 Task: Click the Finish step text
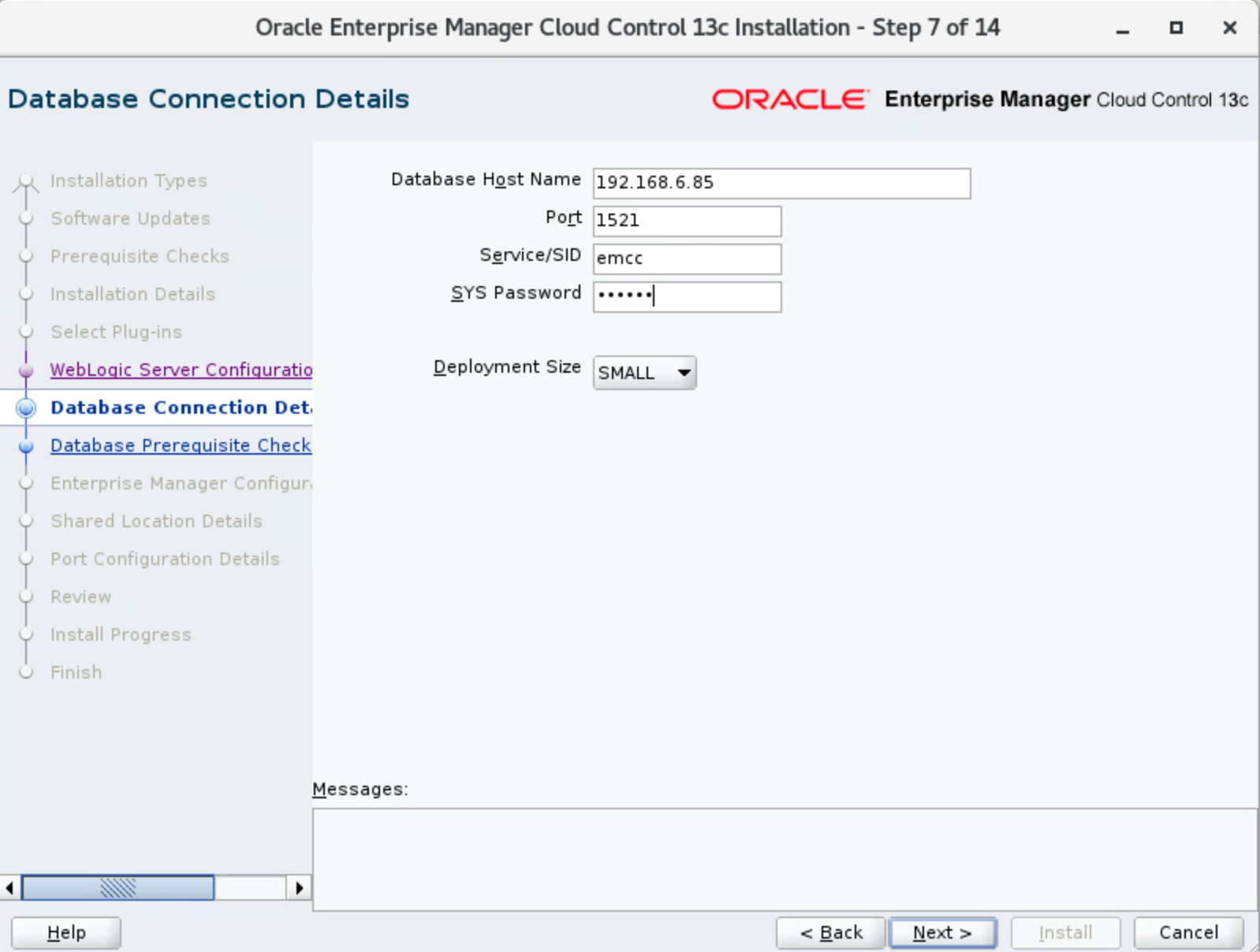[76, 672]
